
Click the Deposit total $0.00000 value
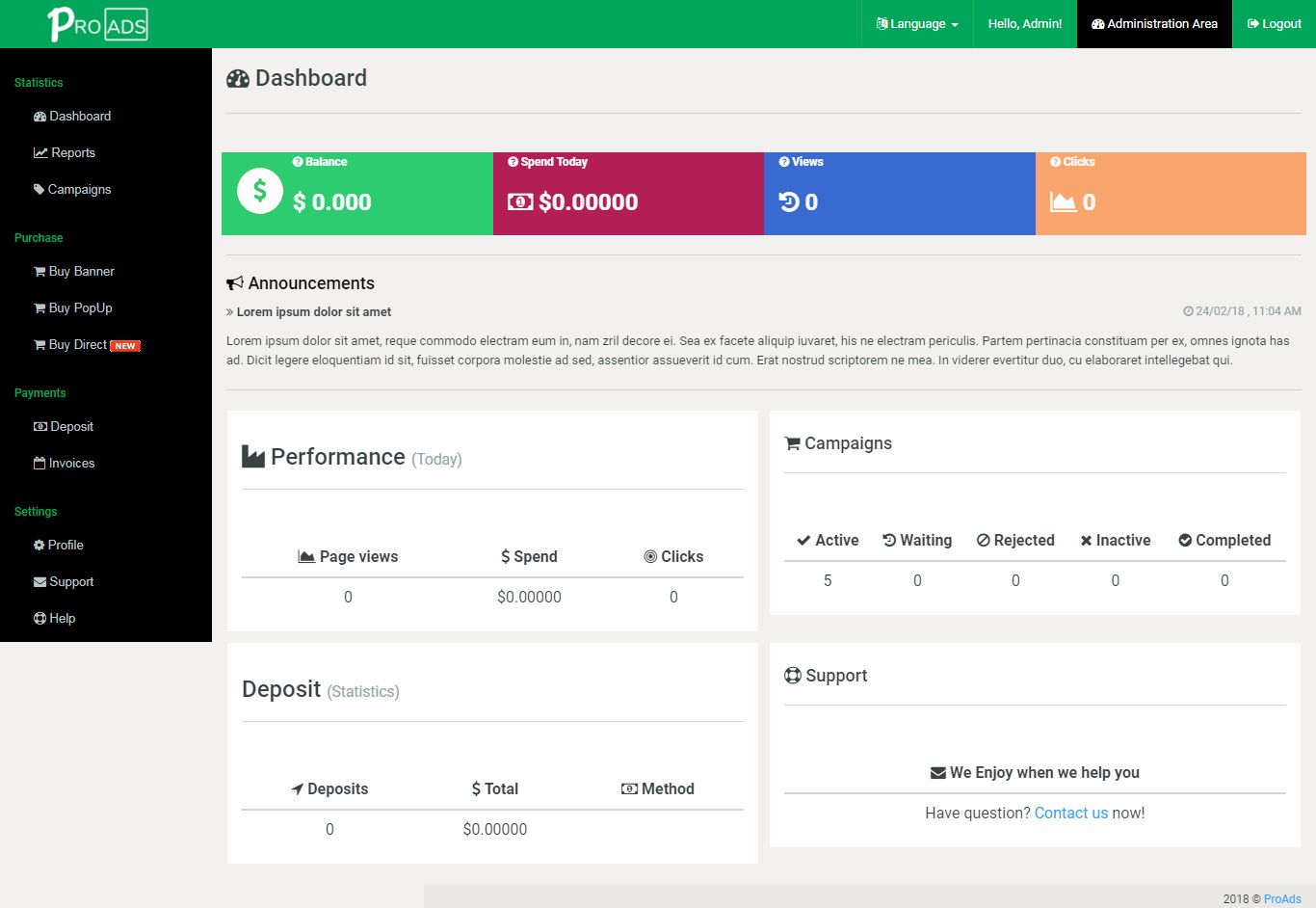click(495, 829)
